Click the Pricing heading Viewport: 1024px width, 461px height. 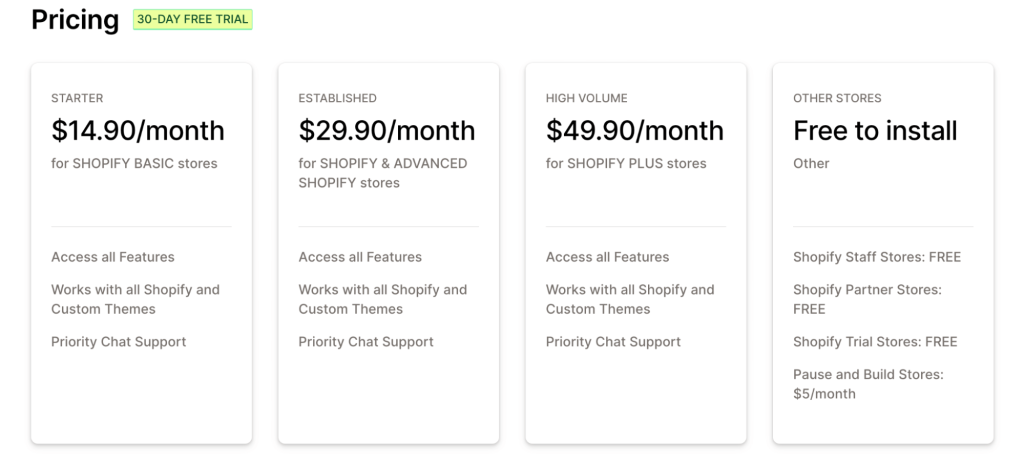tap(75, 20)
